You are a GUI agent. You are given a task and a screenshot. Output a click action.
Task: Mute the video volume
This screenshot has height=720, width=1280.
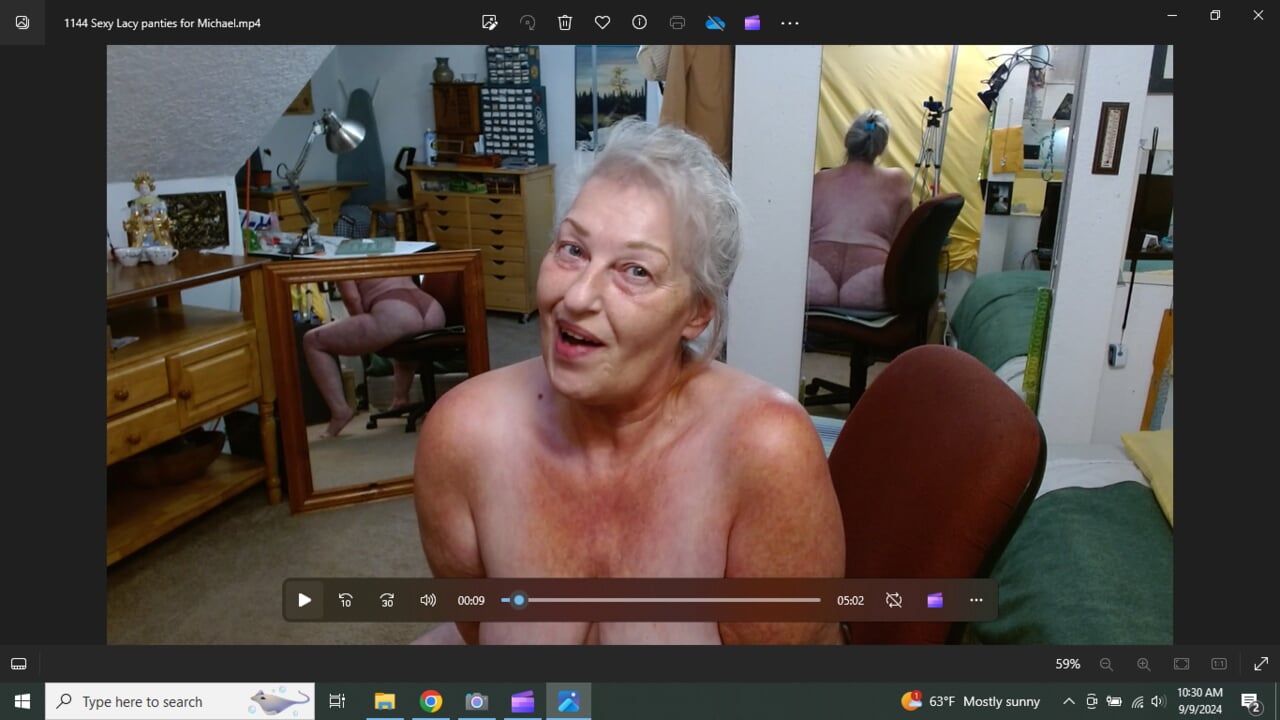(428, 600)
